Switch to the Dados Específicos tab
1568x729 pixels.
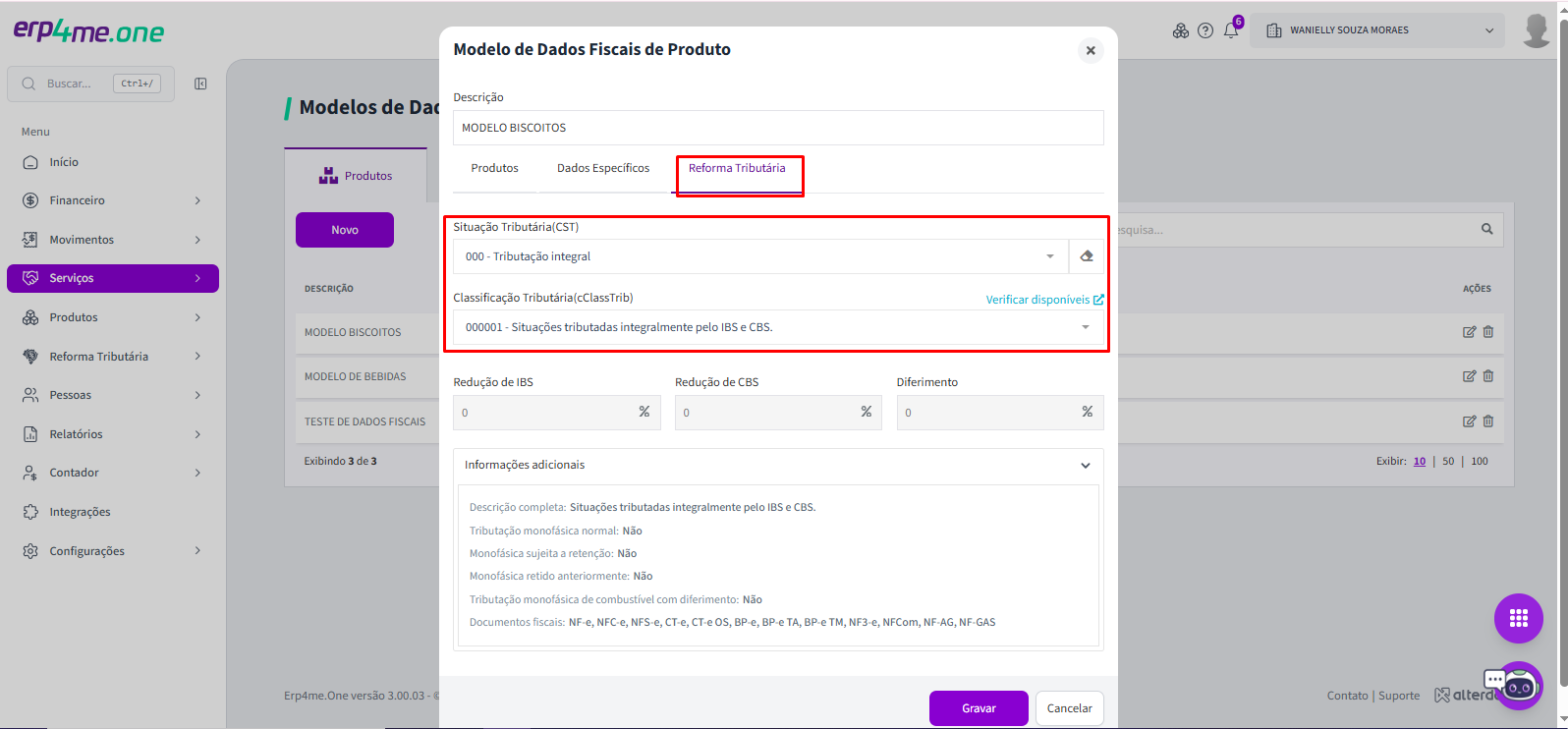[x=603, y=168]
